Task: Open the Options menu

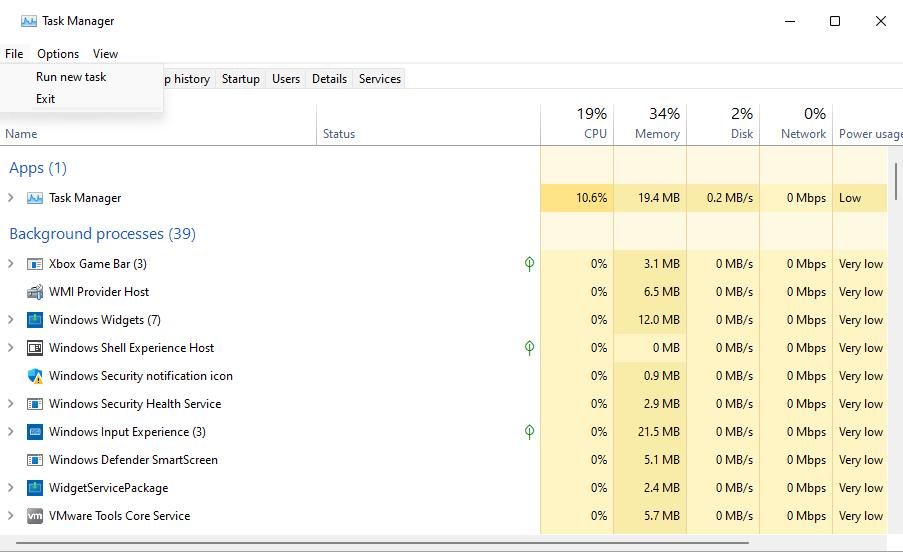Action: pos(58,54)
